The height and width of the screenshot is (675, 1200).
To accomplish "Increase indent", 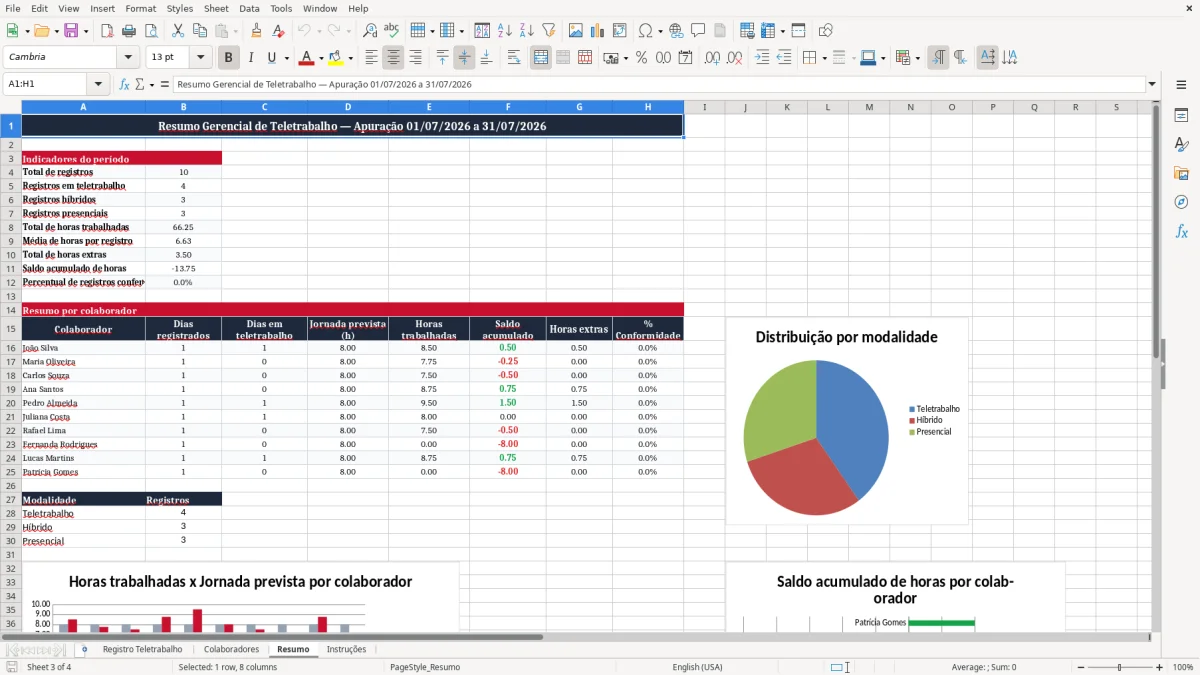I will (x=762, y=58).
